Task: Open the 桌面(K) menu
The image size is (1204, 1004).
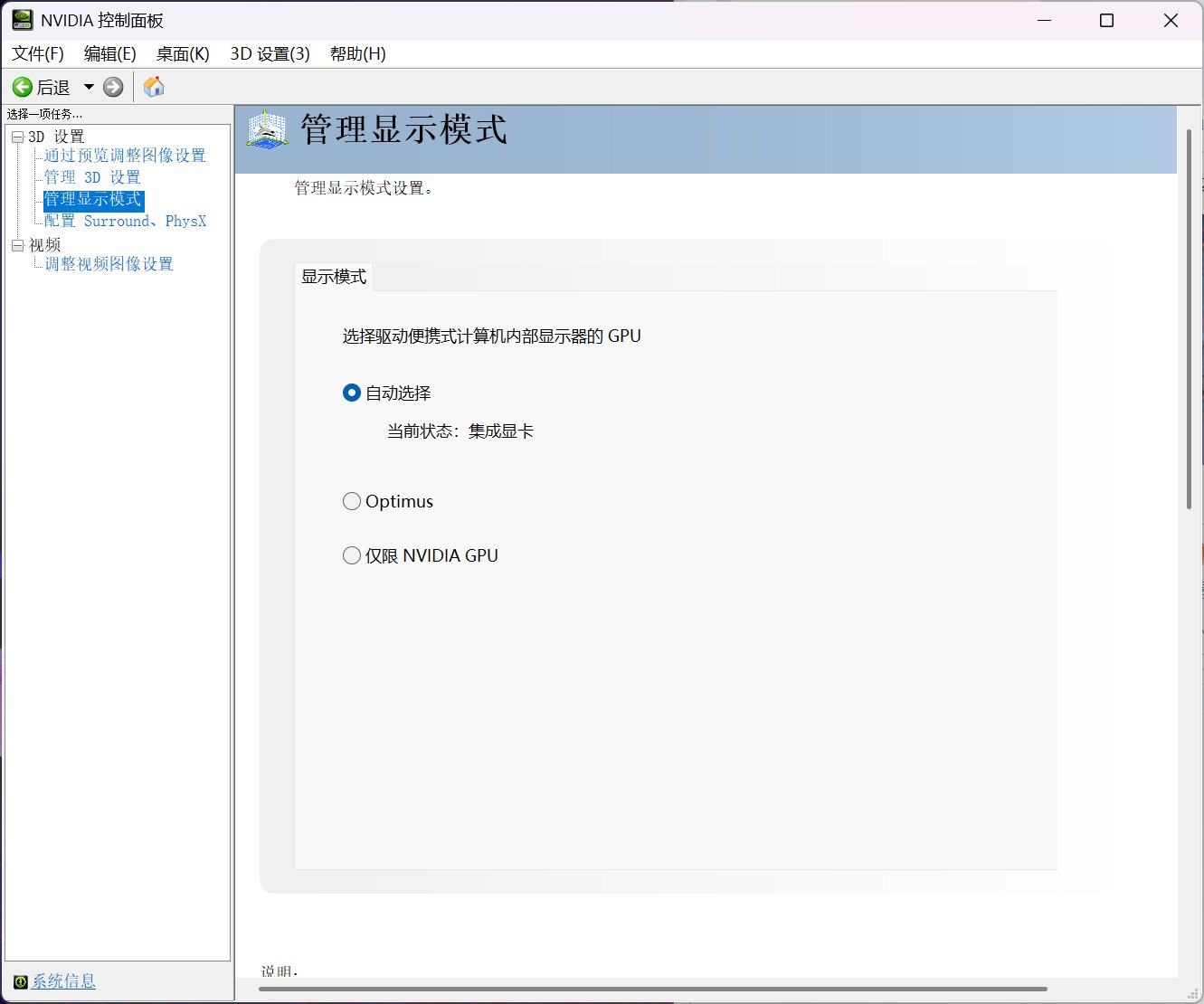Action: pyautogui.click(x=183, y=54)
